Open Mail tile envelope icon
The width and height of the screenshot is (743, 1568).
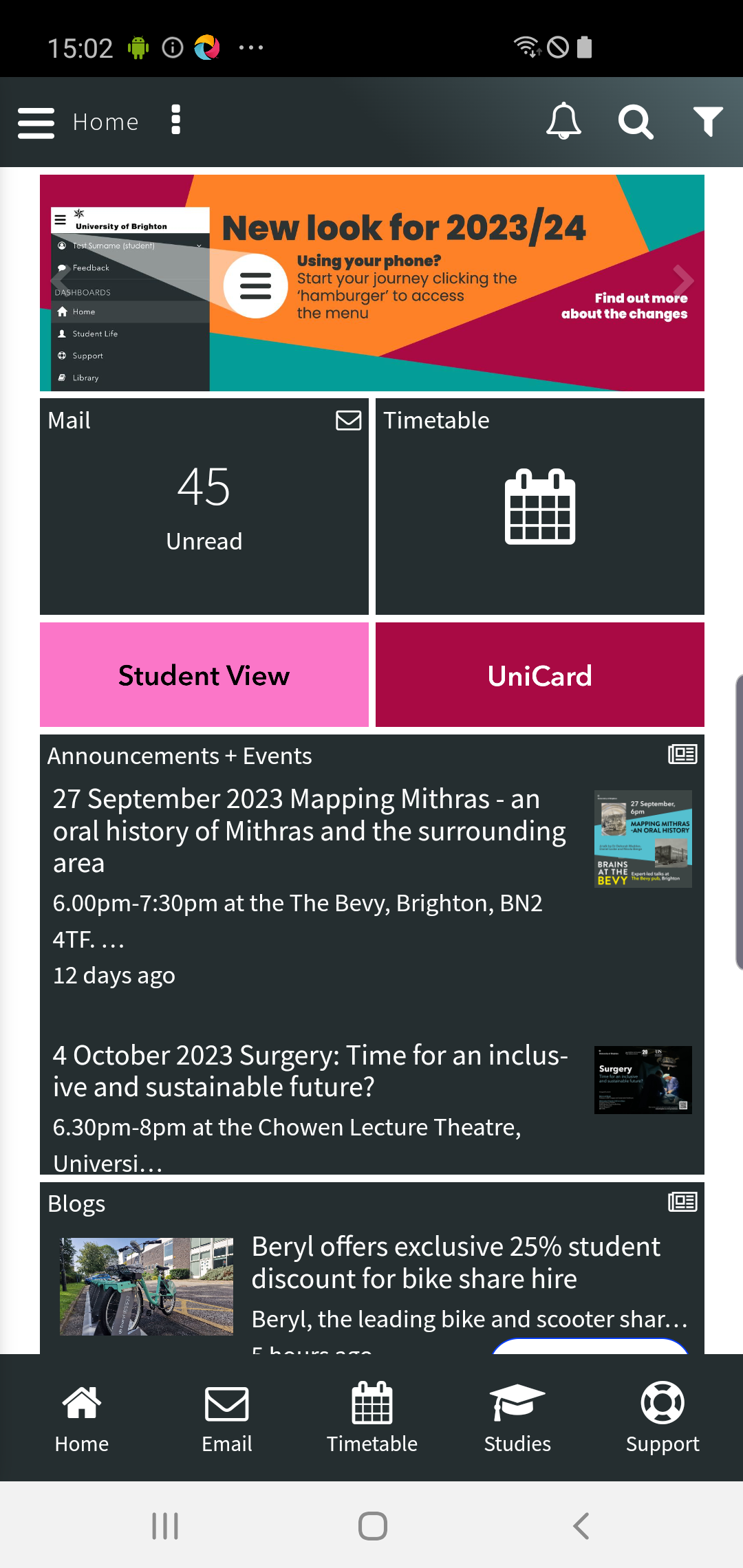(x=348, y=420)
